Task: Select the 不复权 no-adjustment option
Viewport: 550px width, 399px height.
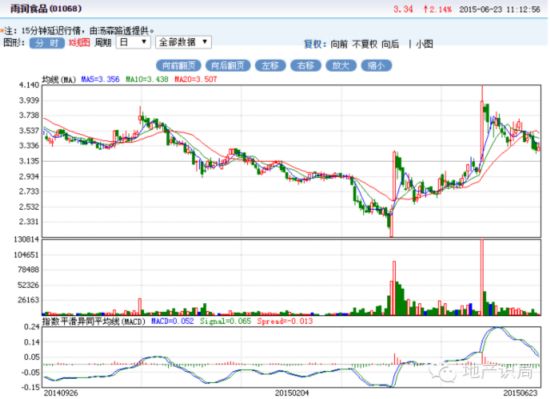Action: click(x=364, y=44)
